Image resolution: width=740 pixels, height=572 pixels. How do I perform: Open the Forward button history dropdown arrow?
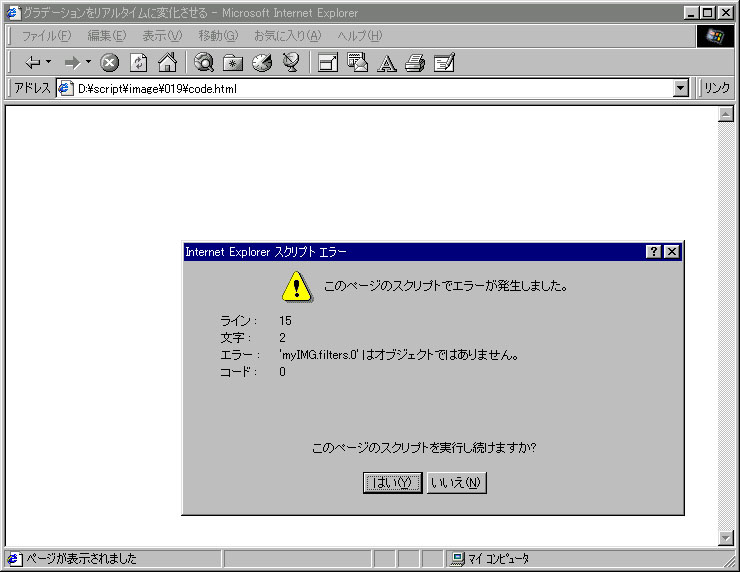click(88, 62)
